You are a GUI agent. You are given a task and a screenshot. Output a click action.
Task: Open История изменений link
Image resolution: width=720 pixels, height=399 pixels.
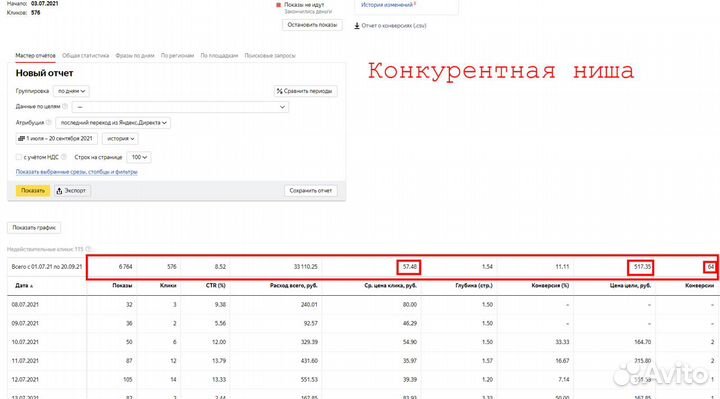[x=387, y=5]
